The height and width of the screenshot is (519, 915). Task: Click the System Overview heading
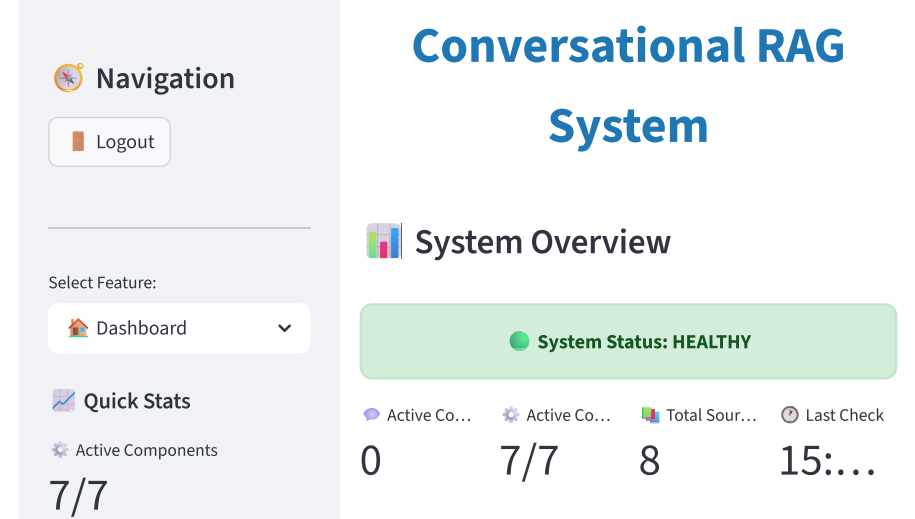542,242
